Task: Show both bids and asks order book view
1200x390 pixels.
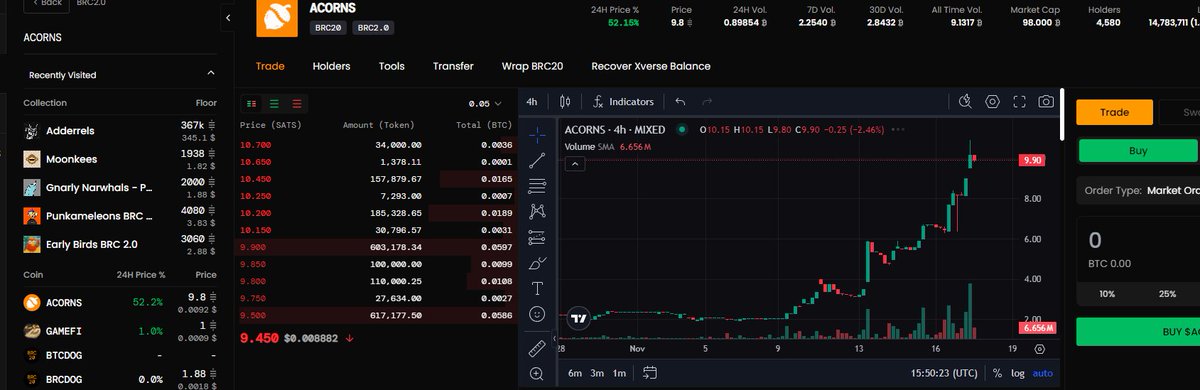Action: (251, 103)
